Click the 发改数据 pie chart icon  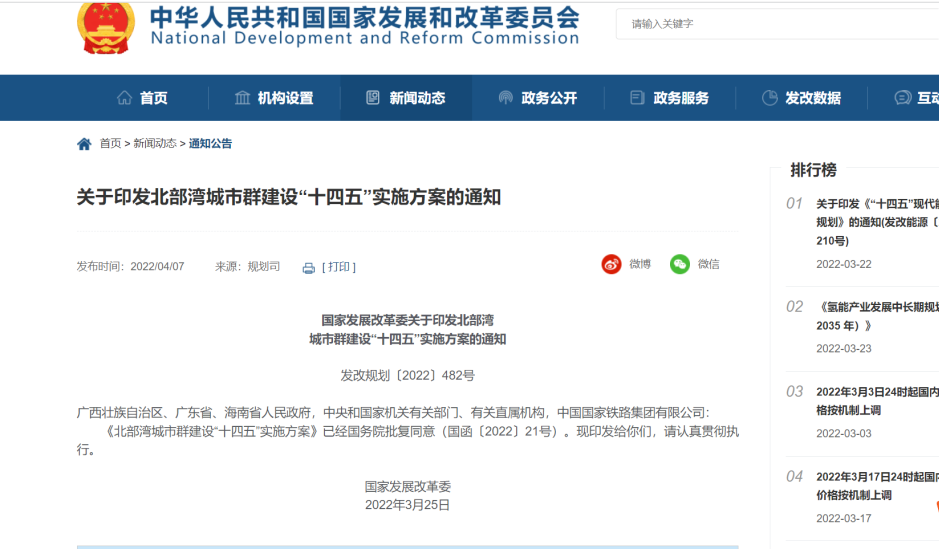769,98
